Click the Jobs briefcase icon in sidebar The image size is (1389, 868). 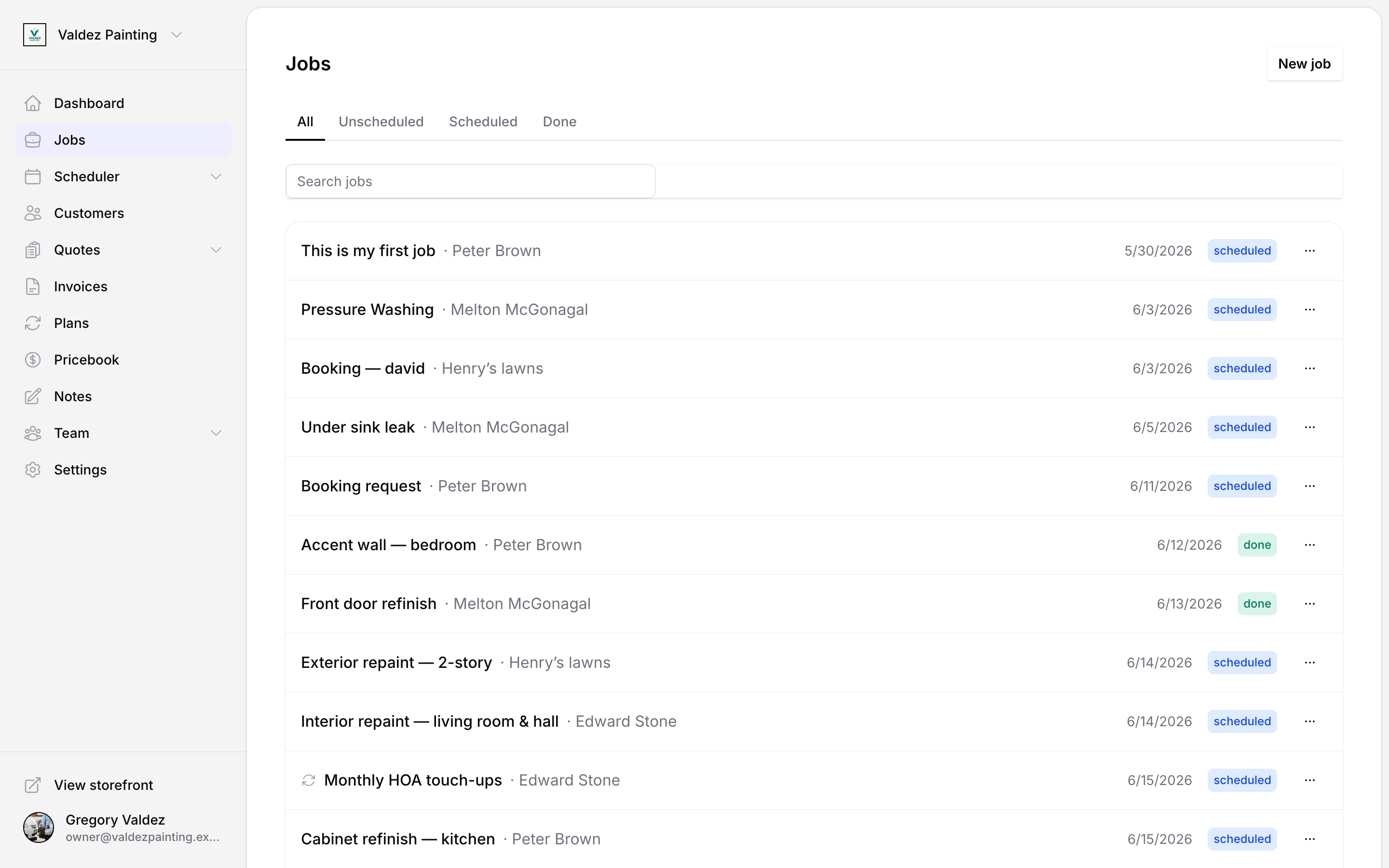[33, 140]
